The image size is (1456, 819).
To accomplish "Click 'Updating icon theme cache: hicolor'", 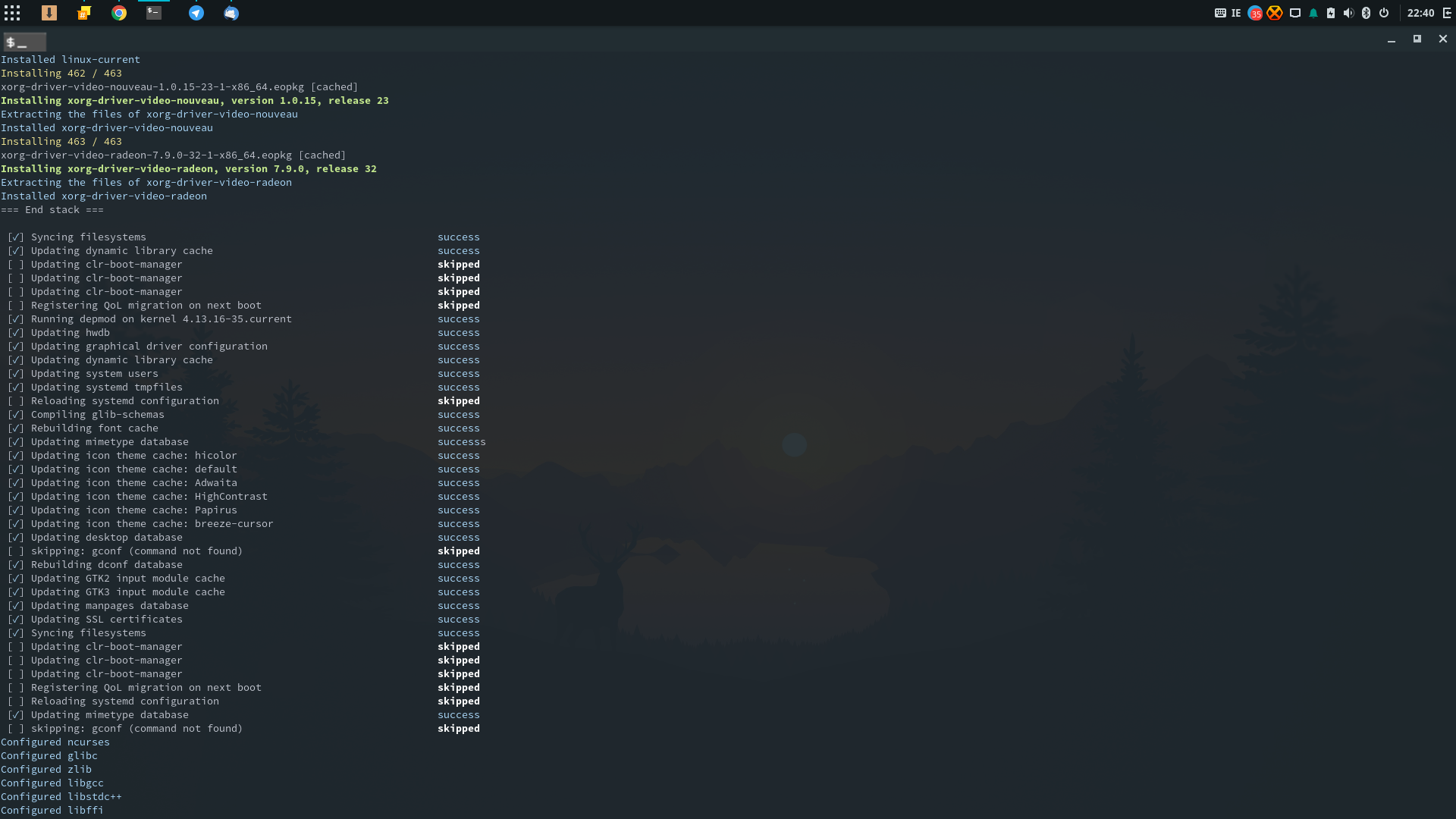I will click(x=134, y=455).
